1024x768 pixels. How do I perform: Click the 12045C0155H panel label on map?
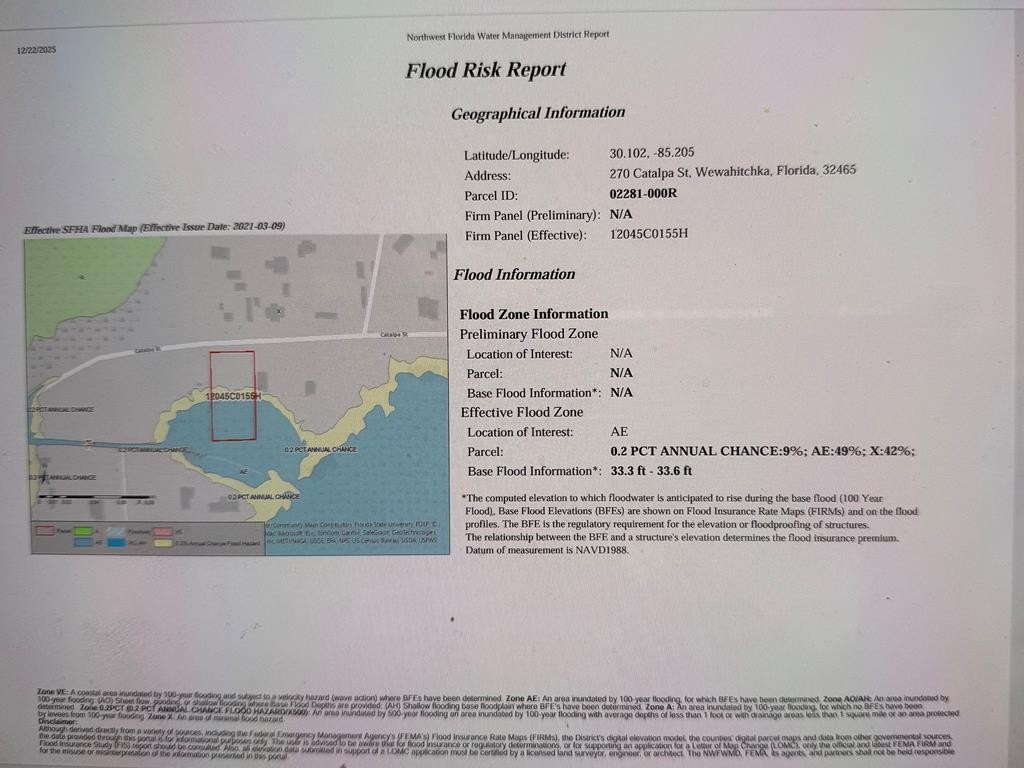click(x=232, y=397)
